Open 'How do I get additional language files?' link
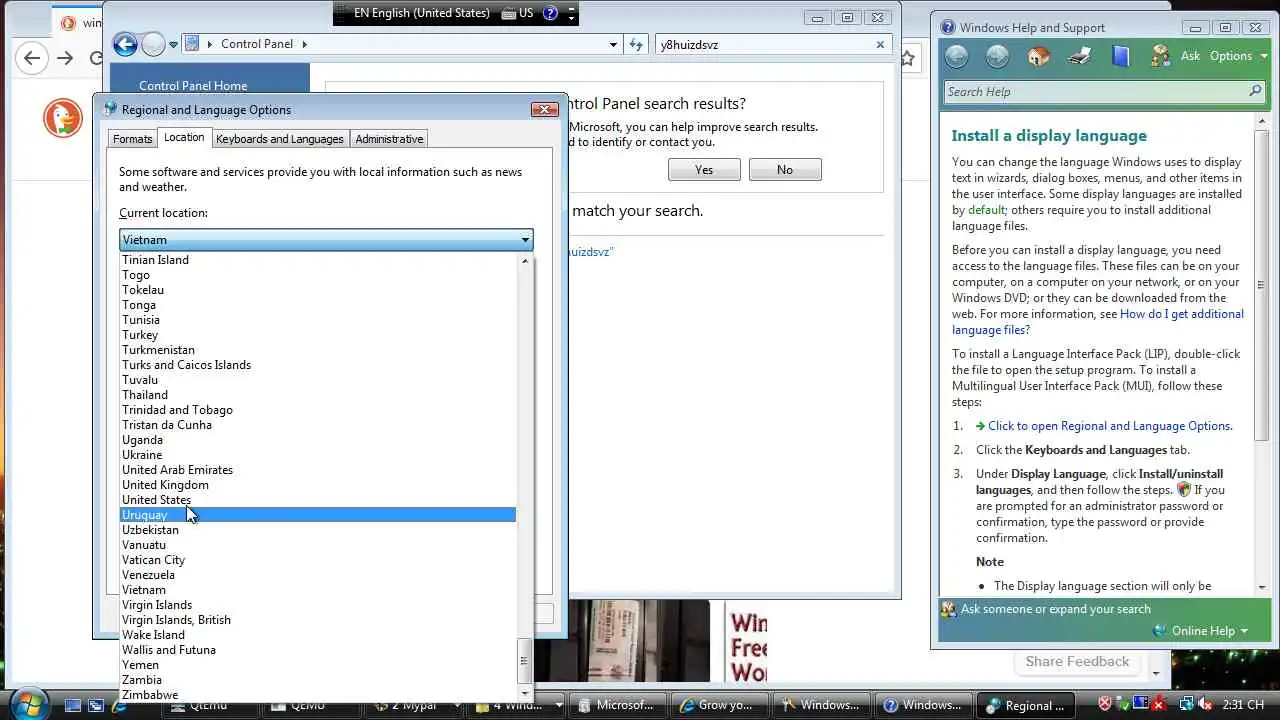The height and width of the screenshot is (720, 1280). [1098, 322]
